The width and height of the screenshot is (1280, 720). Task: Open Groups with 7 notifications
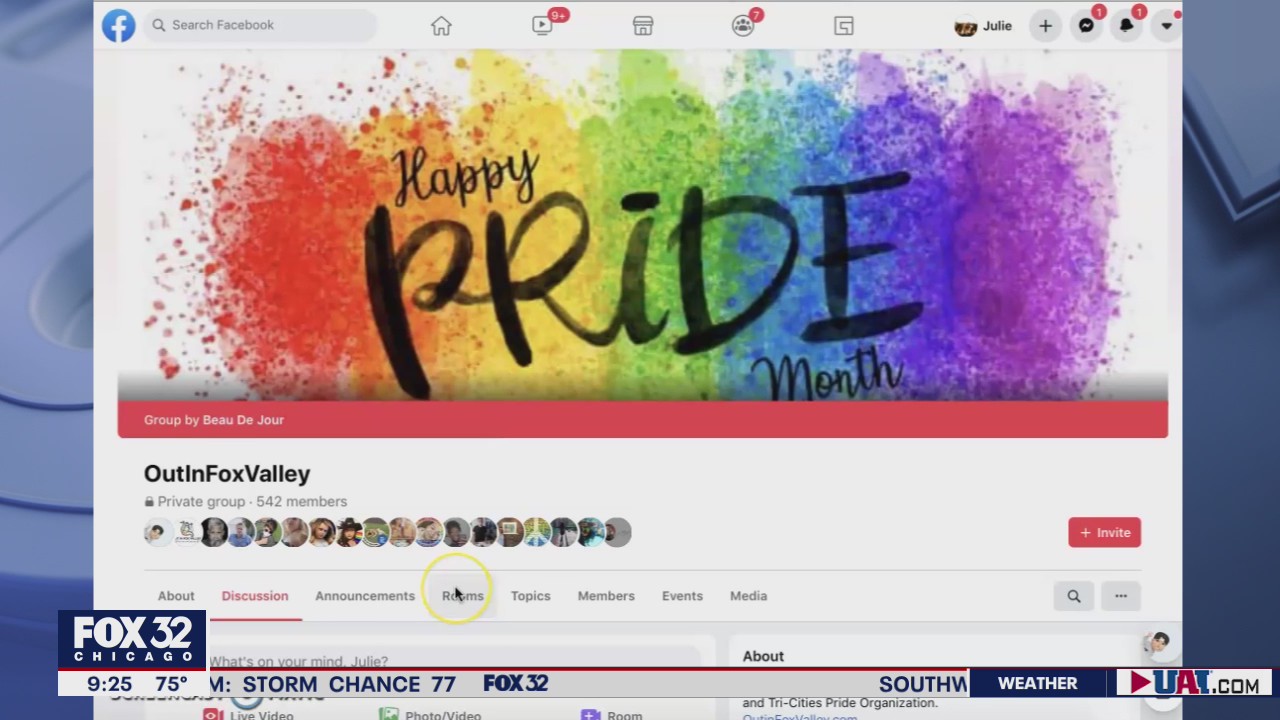point(743,25)
